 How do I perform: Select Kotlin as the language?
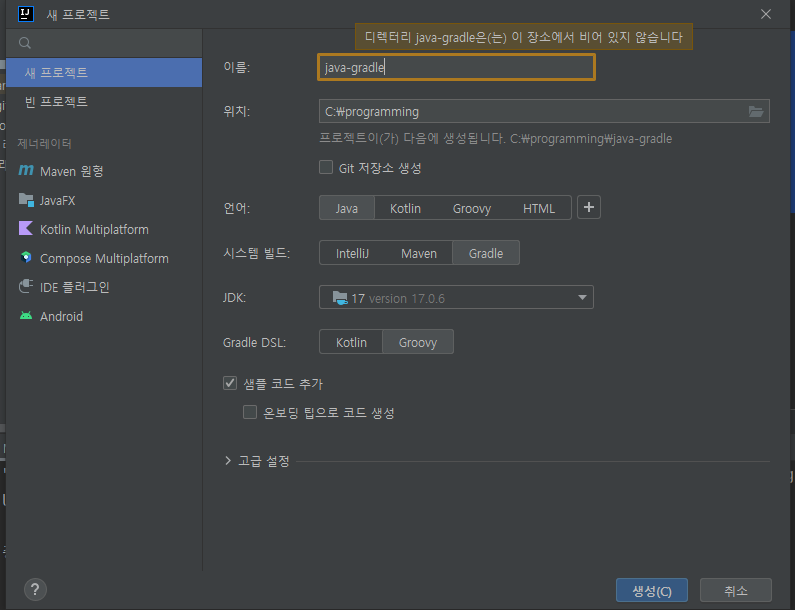point(405,208)
